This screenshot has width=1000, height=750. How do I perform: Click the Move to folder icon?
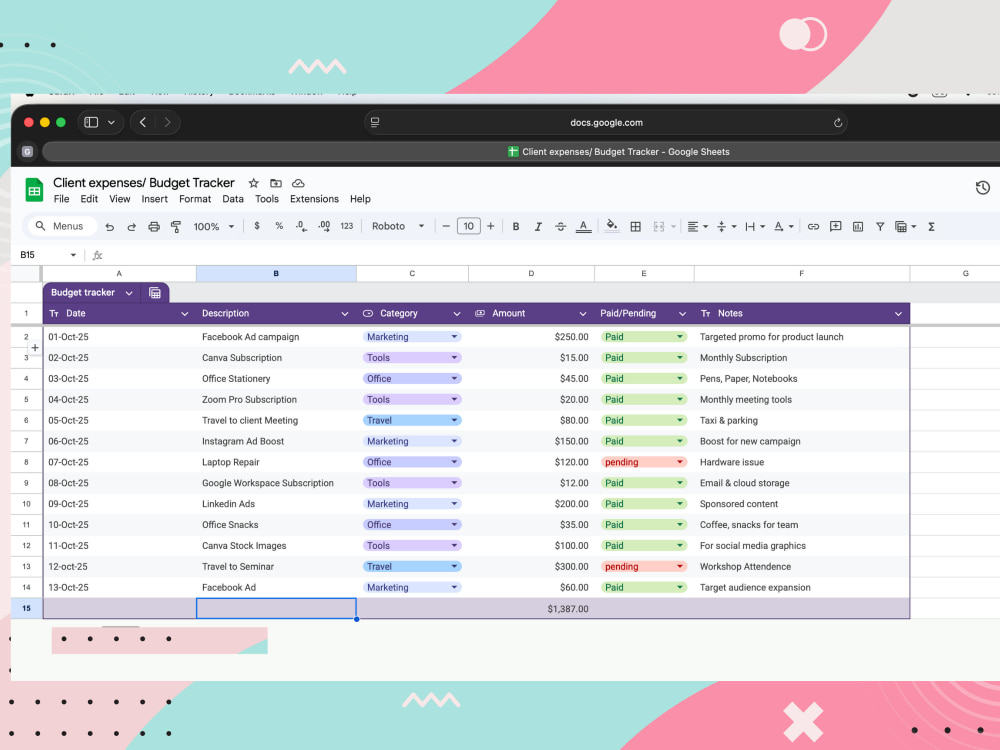tap(276, 183)
